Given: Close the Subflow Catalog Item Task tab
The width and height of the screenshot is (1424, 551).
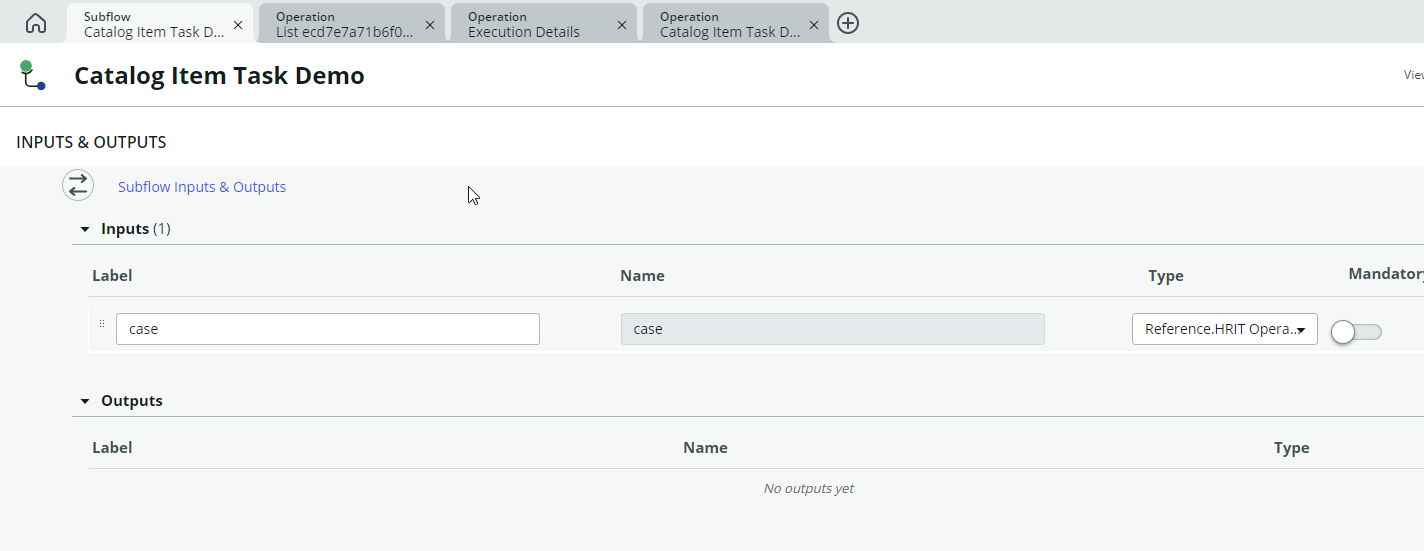Looking at the screenshot, I should pyautogui.click(x=237, y=24).
